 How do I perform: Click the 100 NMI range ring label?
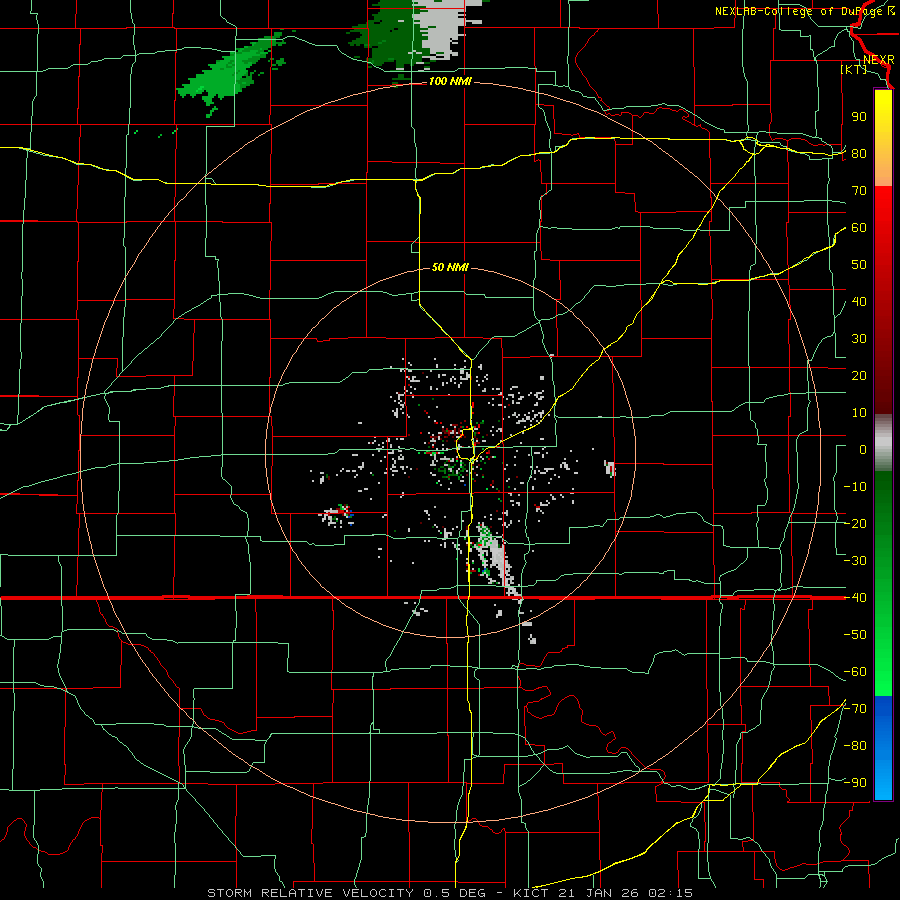coord(450,82)
